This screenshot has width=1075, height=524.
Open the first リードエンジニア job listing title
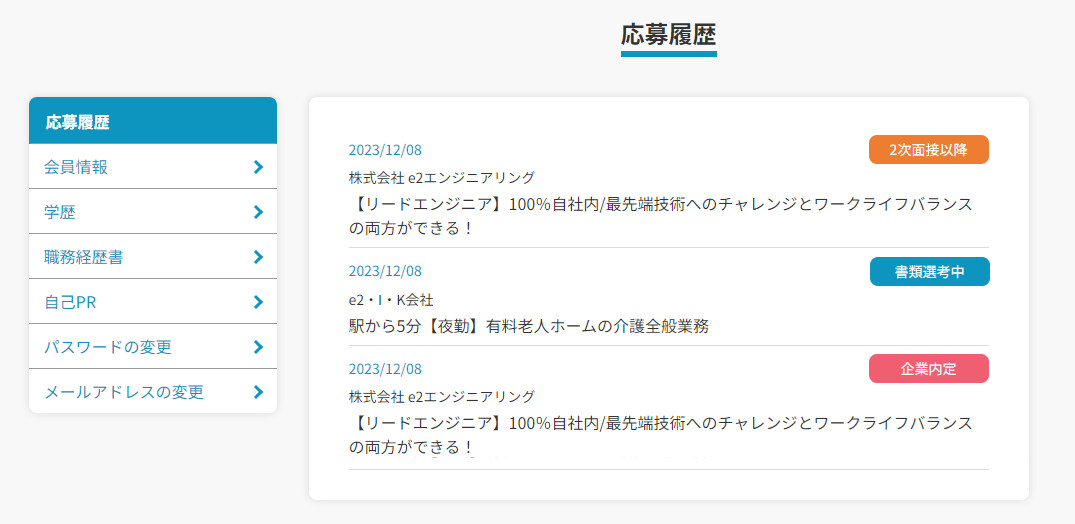coord(660,216)
